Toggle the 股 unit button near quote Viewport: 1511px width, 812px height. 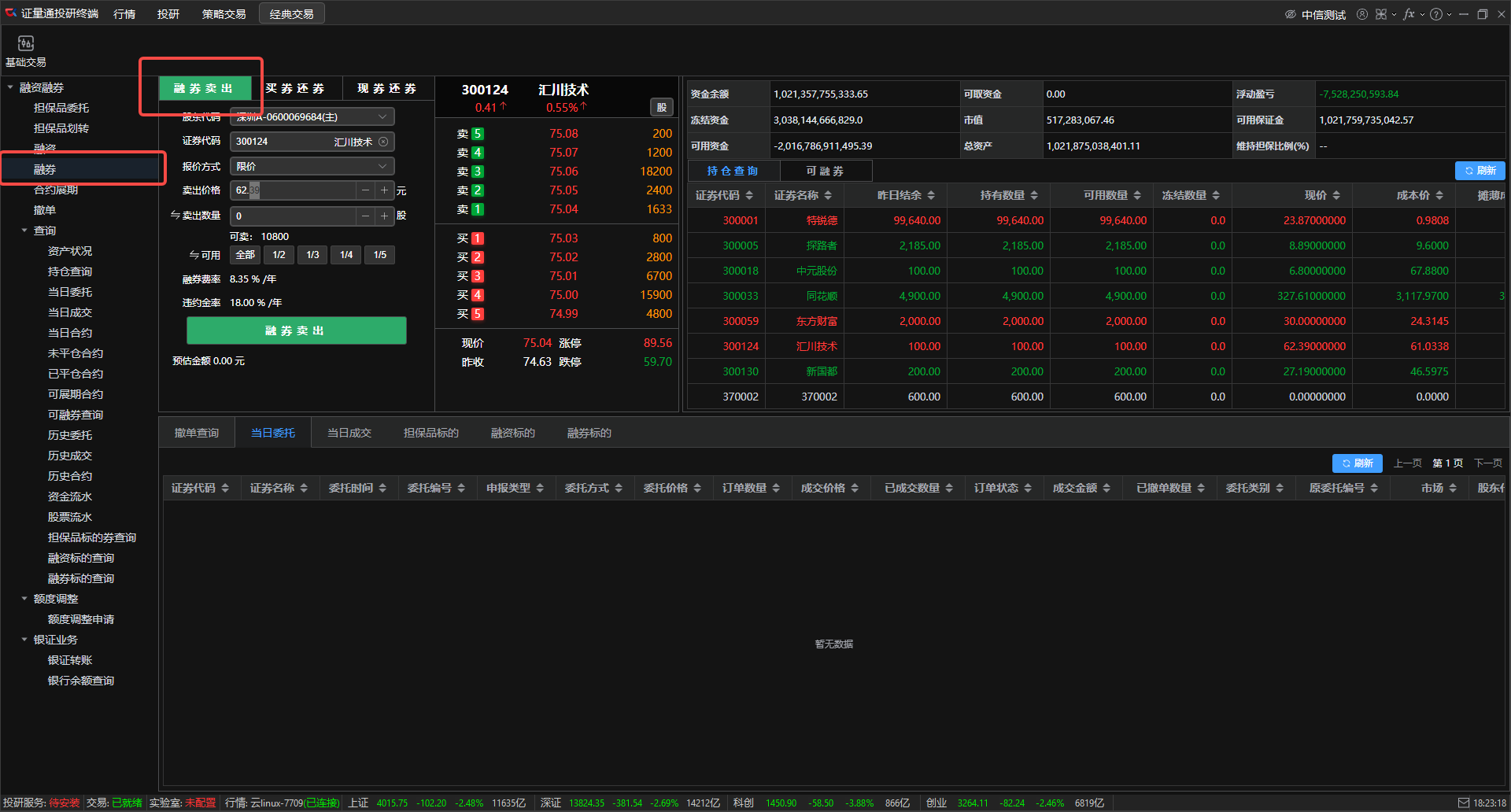[x=661, y=107]
